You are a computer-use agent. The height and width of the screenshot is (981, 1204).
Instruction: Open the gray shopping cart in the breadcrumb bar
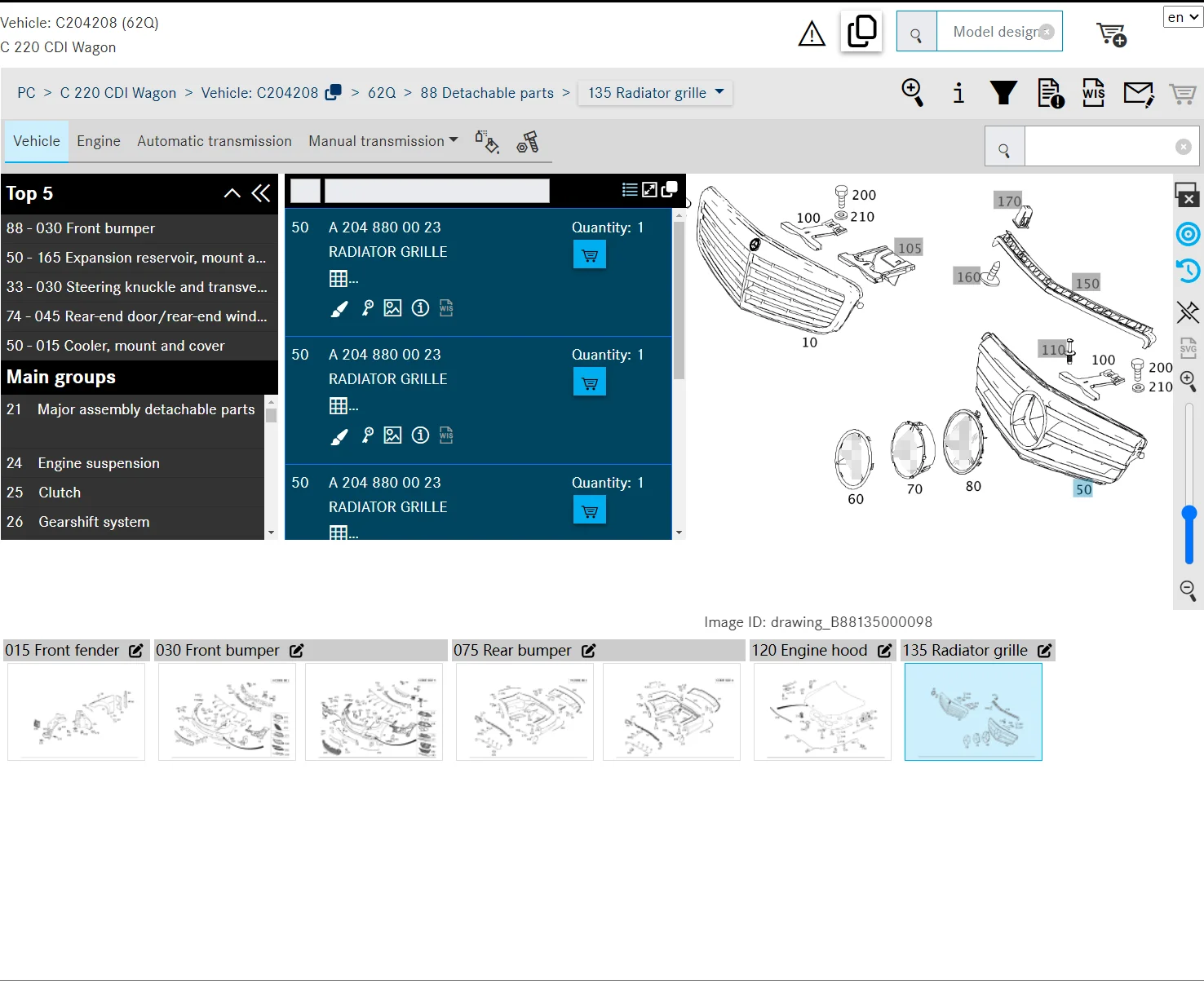pos(1183,93)
